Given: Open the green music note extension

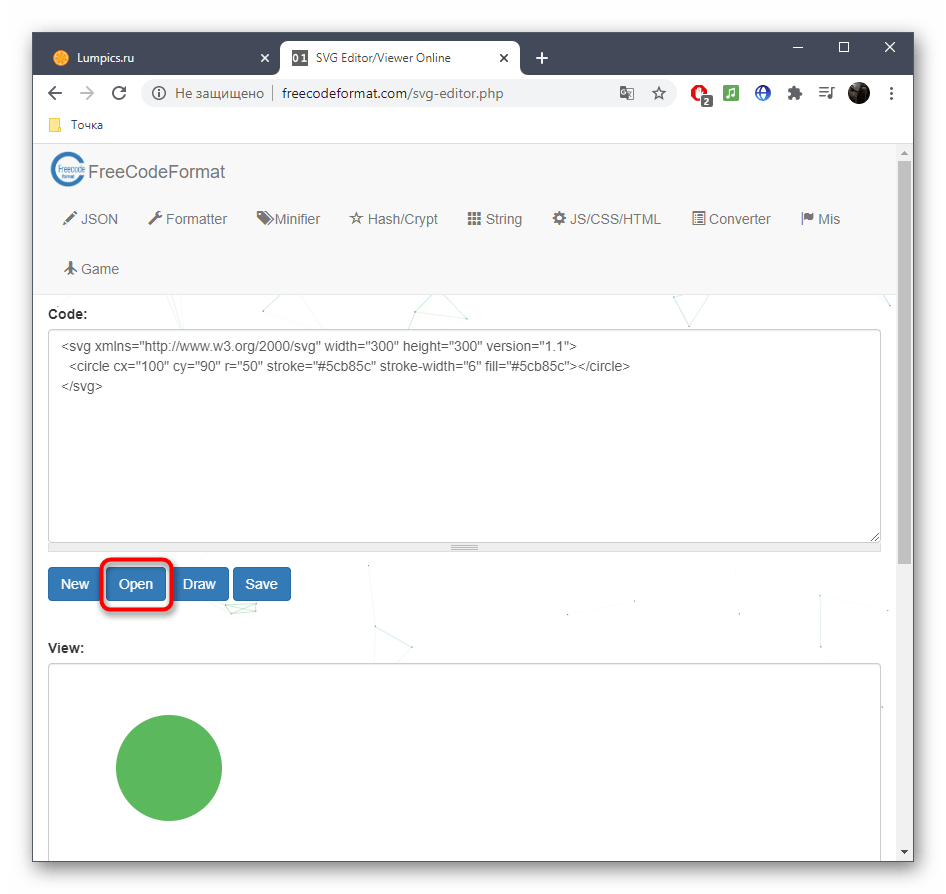Looking at the screenshot, I should coord(731,93).
